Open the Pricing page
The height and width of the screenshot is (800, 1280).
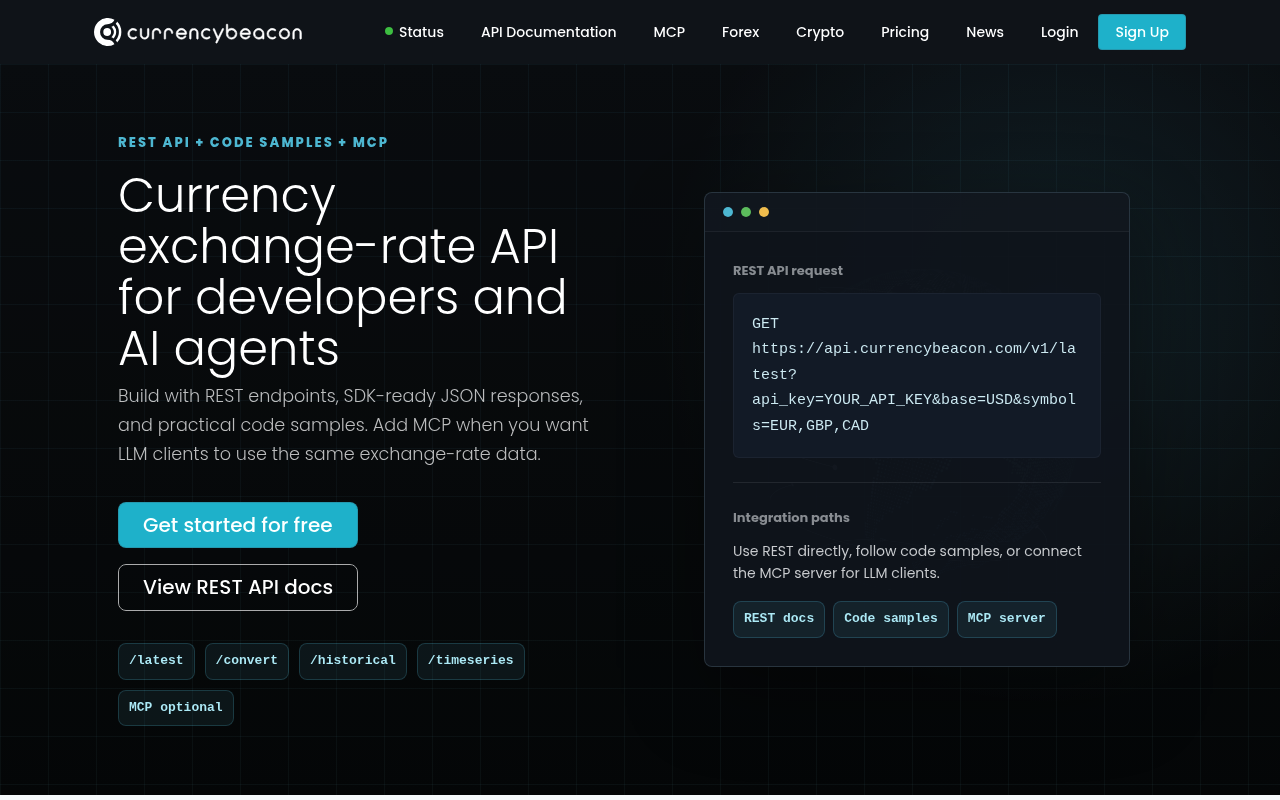(905, 32)
